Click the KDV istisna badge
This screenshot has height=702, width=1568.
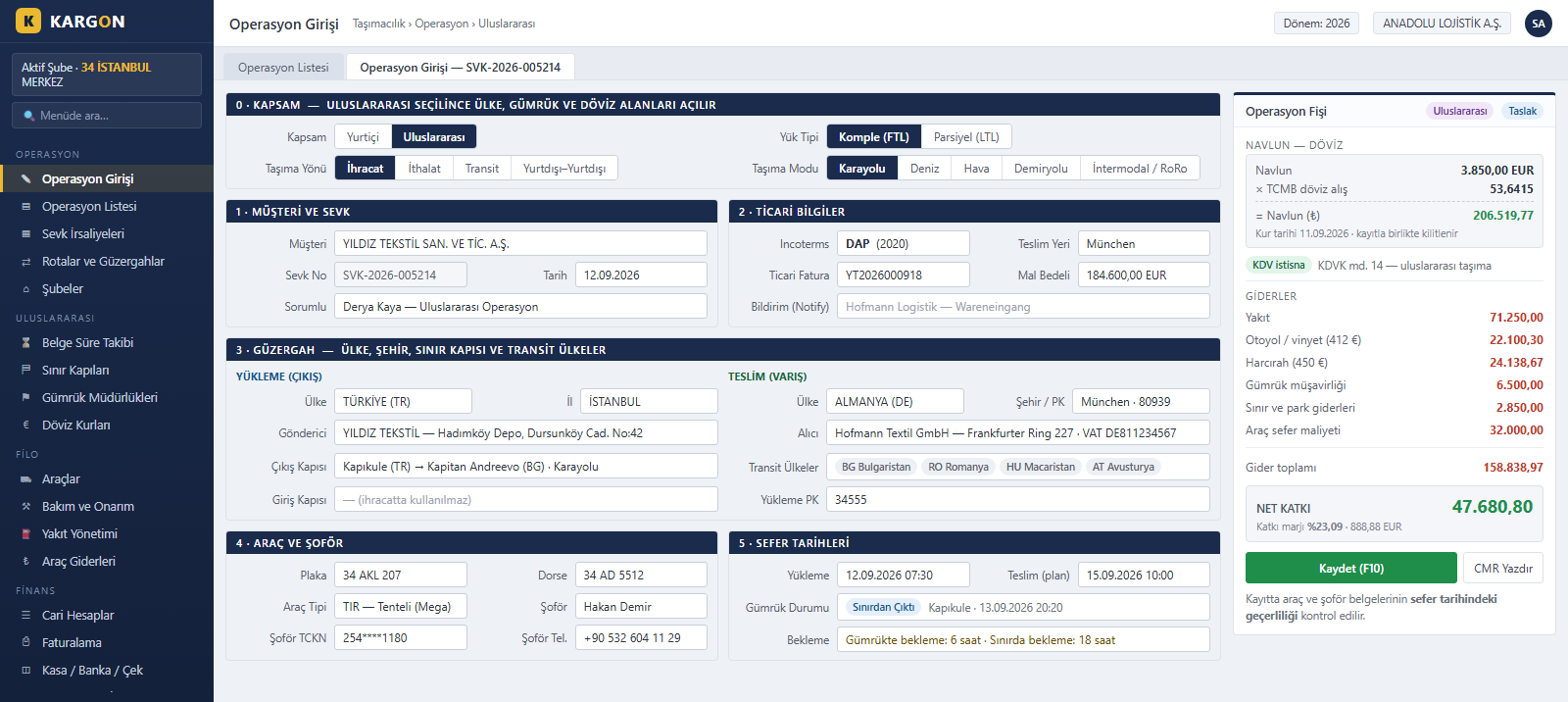(1278, 265)
